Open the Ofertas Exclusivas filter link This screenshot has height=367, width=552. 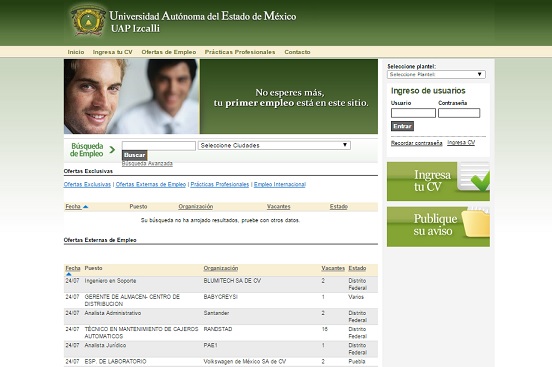coord(87,184)
